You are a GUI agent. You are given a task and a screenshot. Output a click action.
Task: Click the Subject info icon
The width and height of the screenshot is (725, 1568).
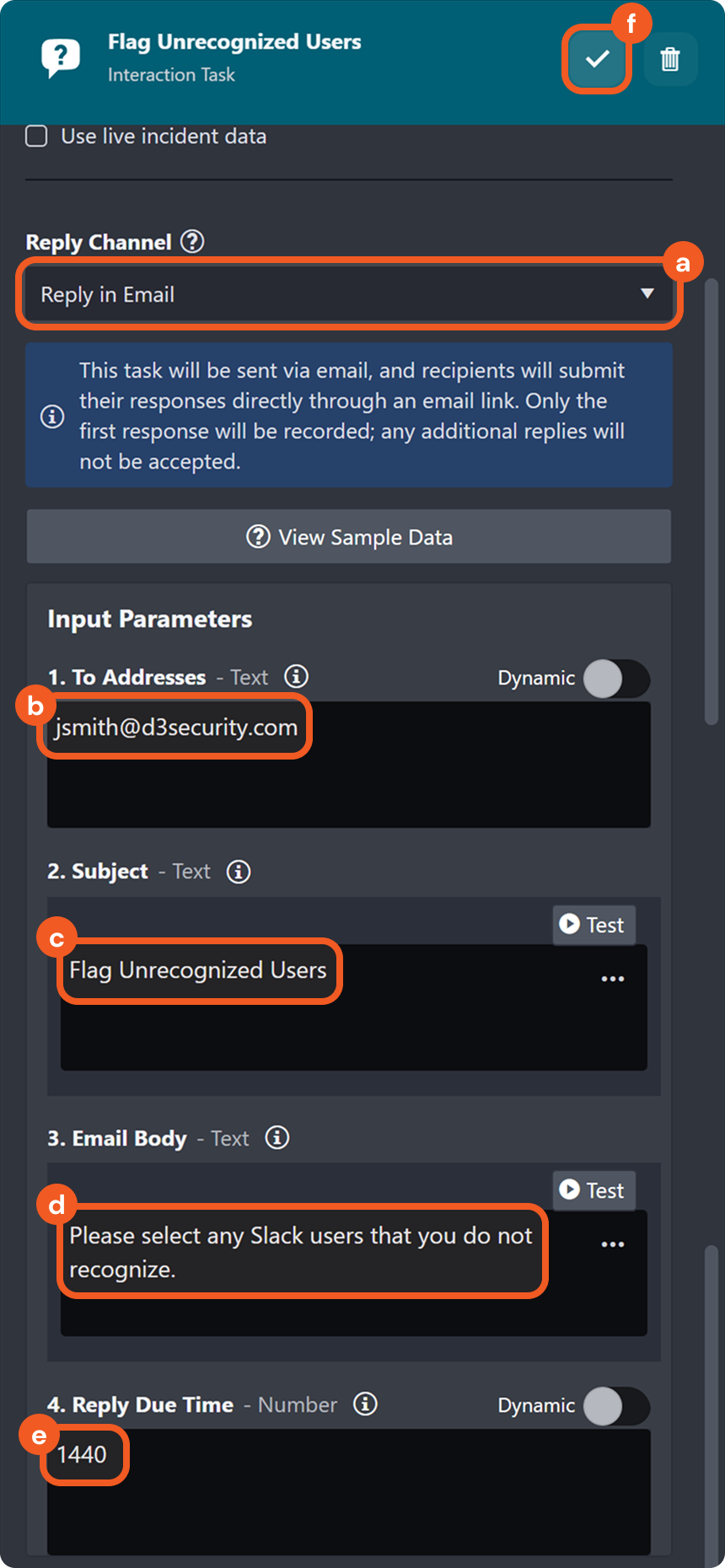[239, 872]
